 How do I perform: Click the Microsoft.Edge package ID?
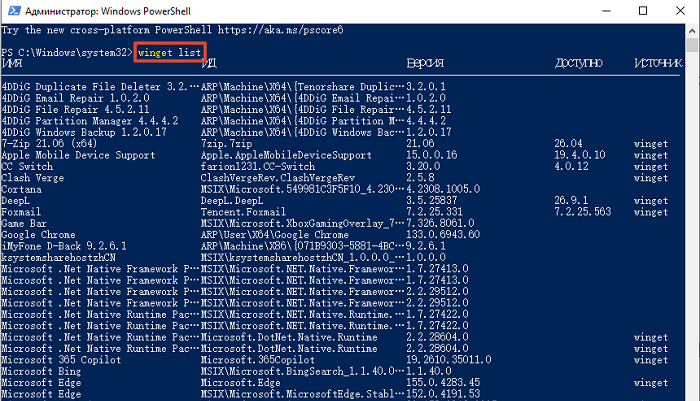(241, 383)
